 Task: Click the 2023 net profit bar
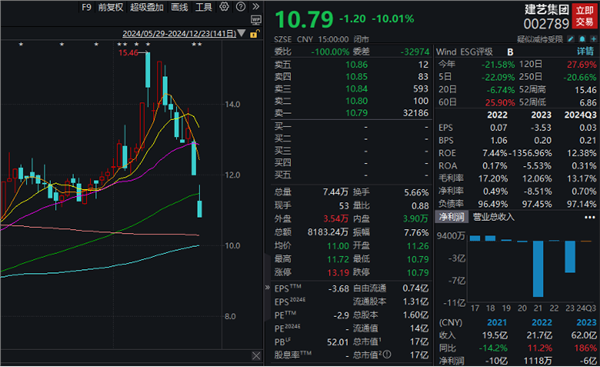pyautogui.click(x=570, y=256)
